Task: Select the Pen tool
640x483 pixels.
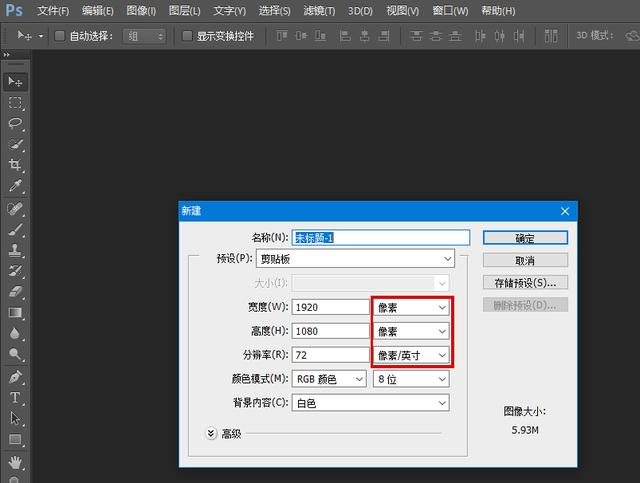Action: [x=15, y=377]
